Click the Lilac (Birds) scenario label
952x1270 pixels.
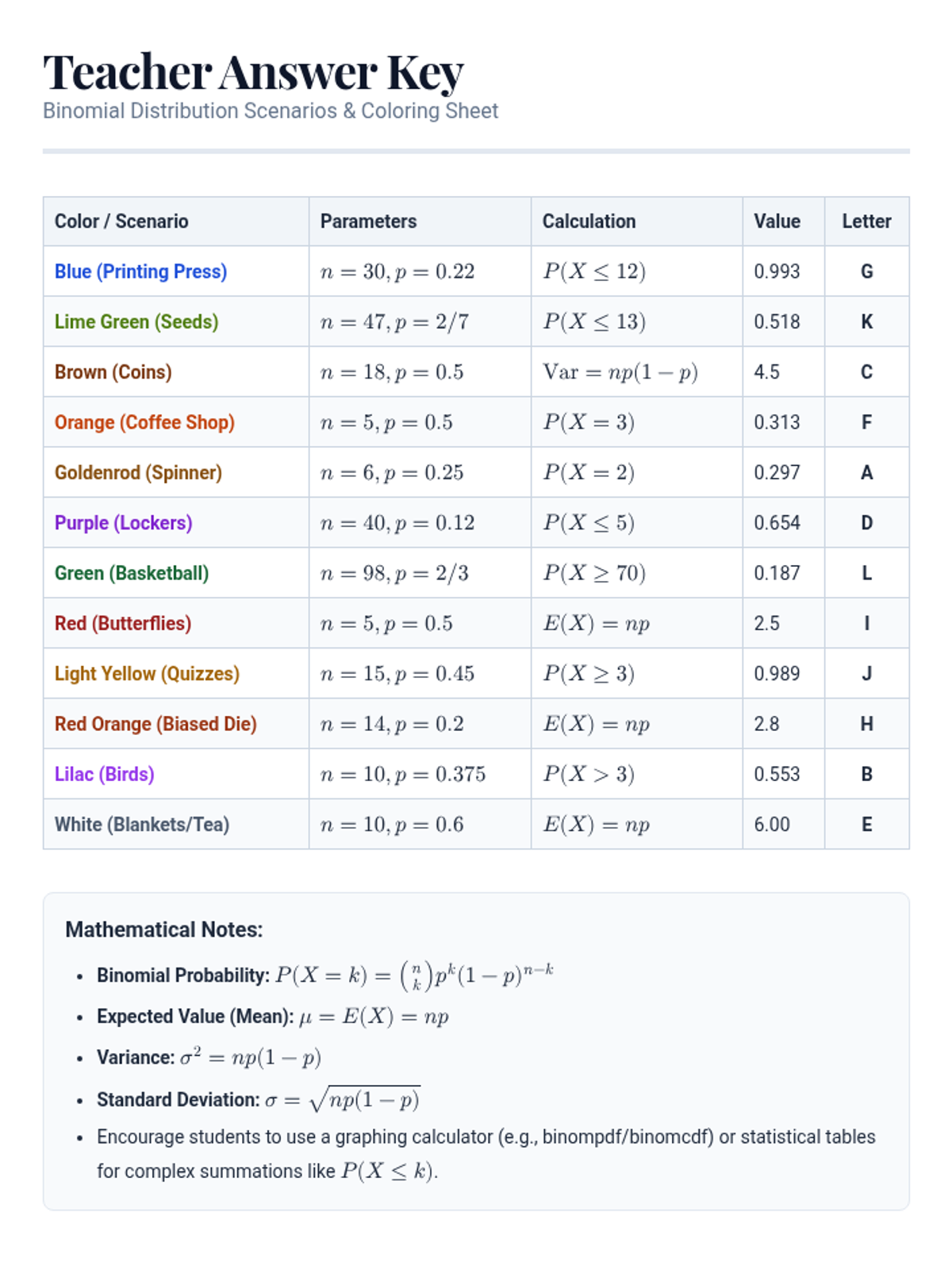(x=104, y=775)
